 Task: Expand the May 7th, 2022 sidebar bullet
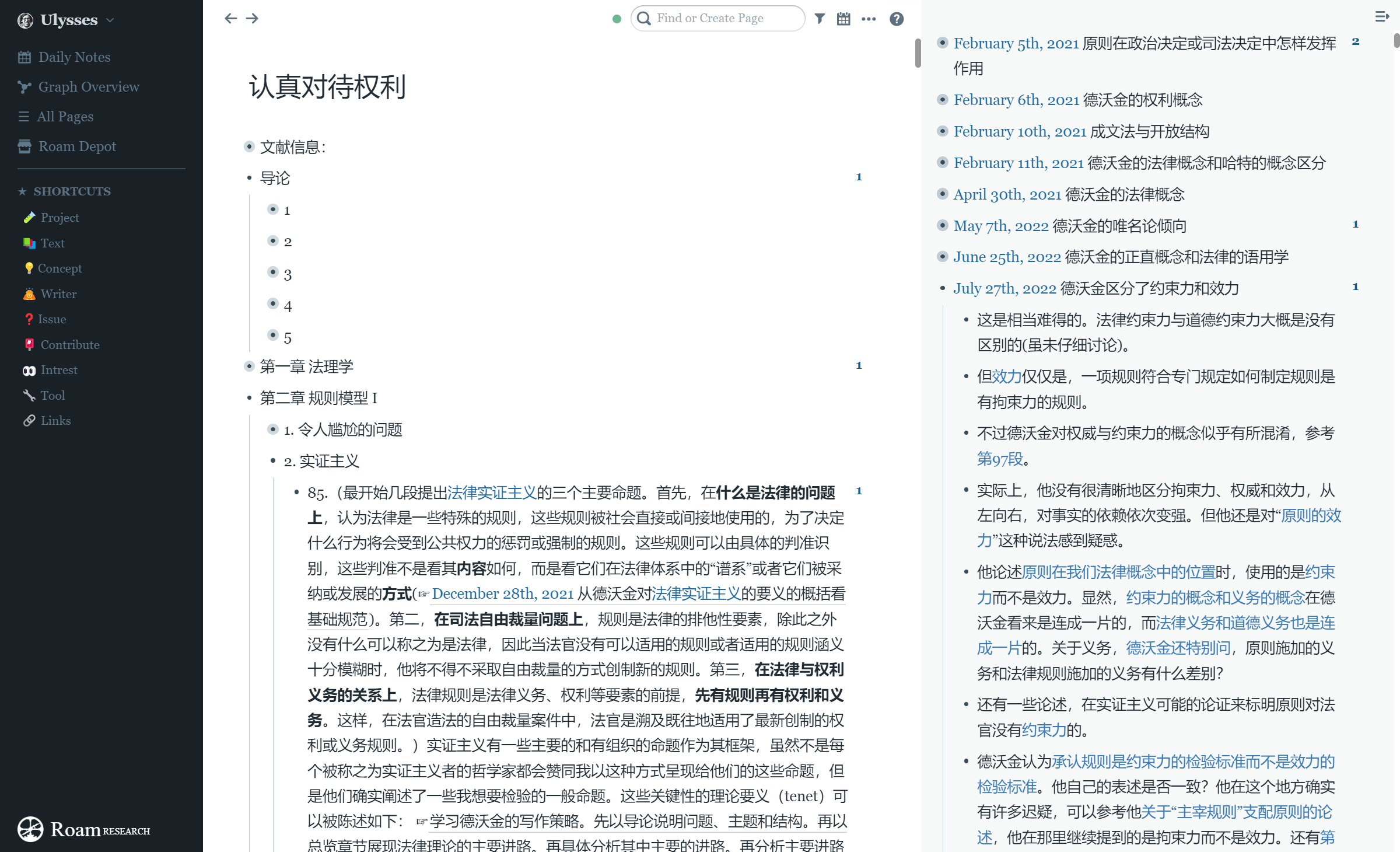[x=942, y=225]
